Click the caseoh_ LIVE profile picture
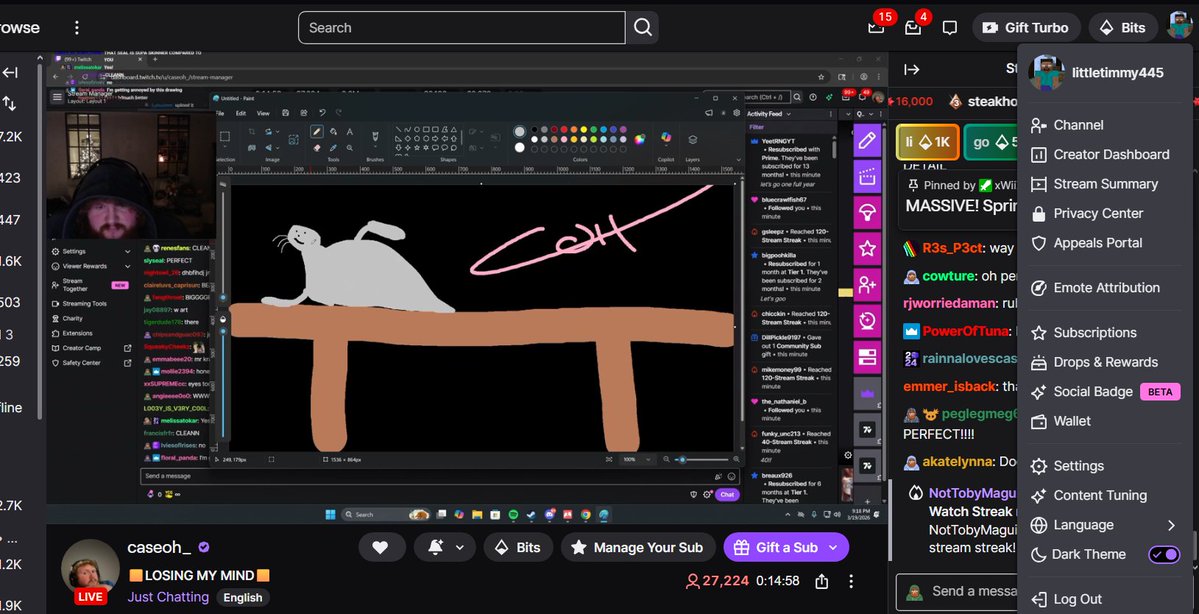The image size is (1199, 614). [90, 571]
